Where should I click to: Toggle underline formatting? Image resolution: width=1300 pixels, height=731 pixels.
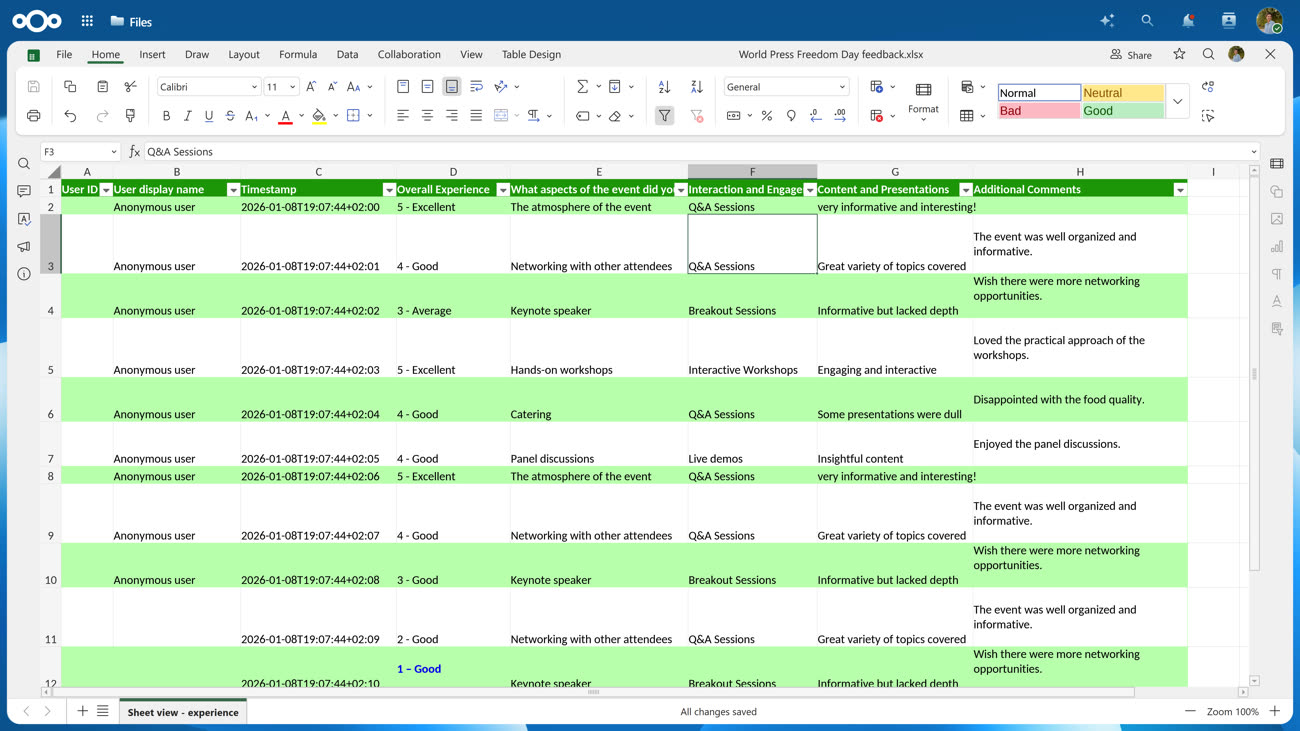[x=208, y=116]
